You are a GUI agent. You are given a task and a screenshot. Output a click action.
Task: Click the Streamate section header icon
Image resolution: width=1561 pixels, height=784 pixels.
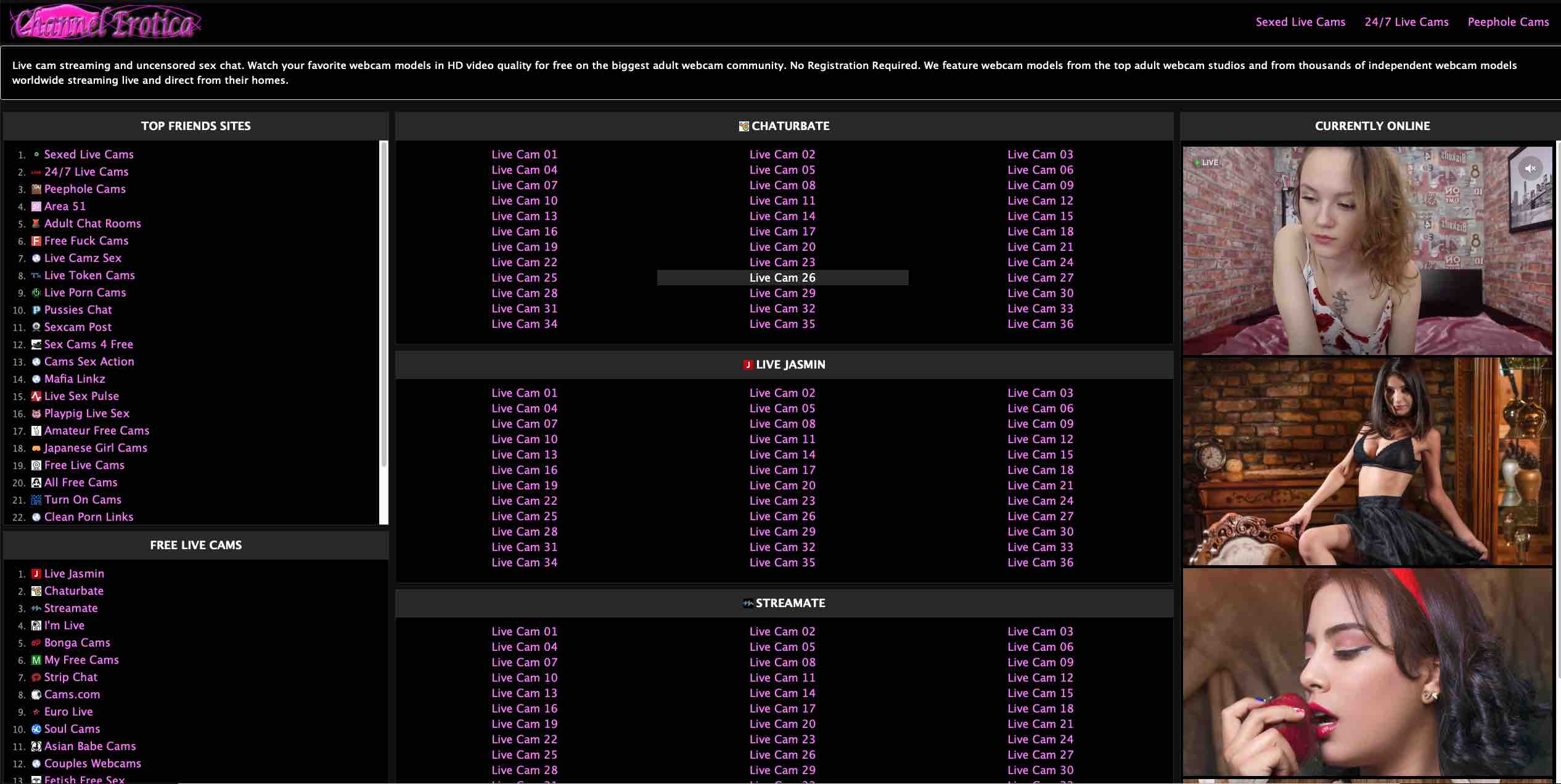[748, 603]
